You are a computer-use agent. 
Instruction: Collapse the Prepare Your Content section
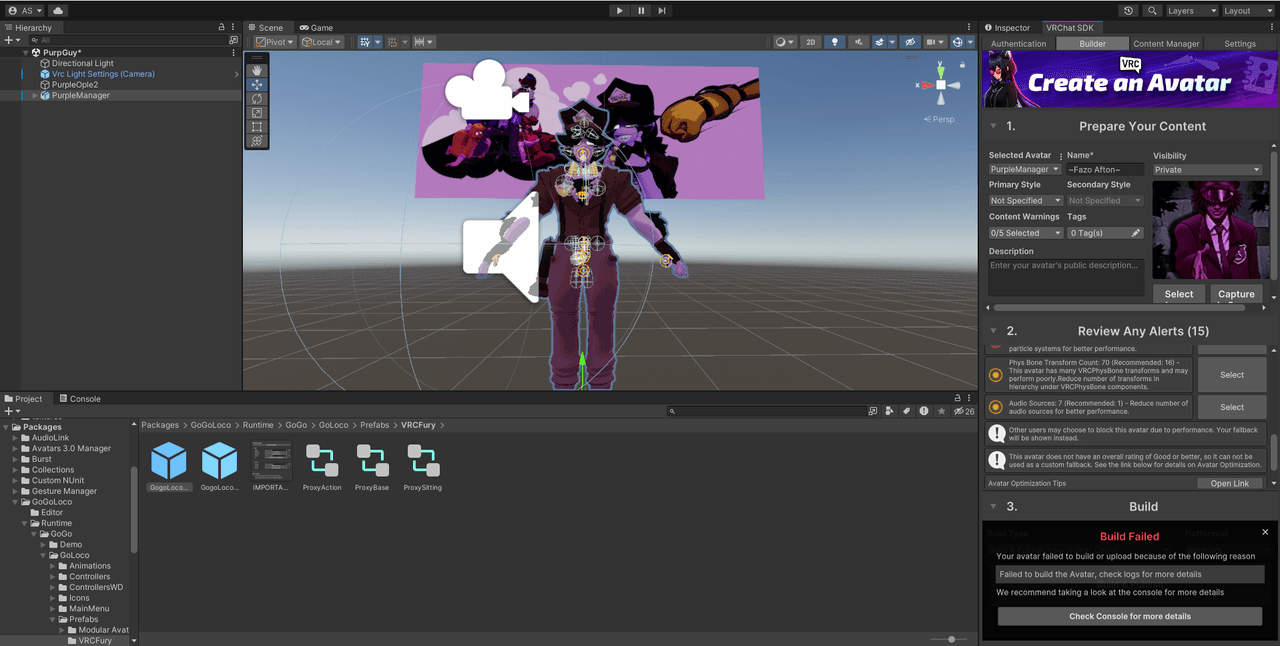click(x=993, y=127)
